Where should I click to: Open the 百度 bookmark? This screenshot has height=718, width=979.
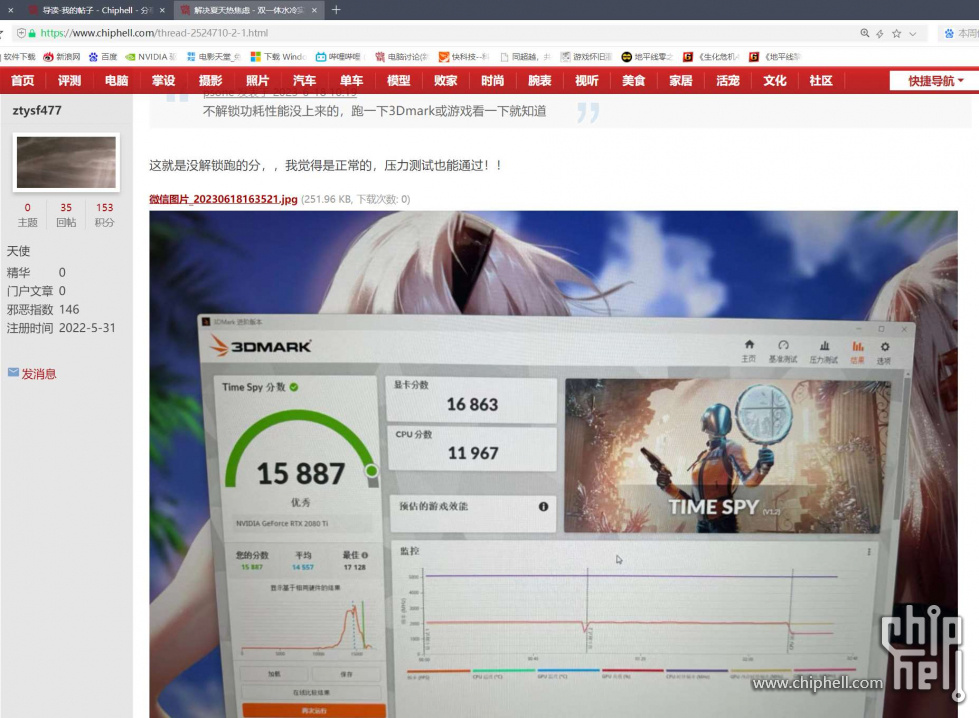(x=103, y=57)
